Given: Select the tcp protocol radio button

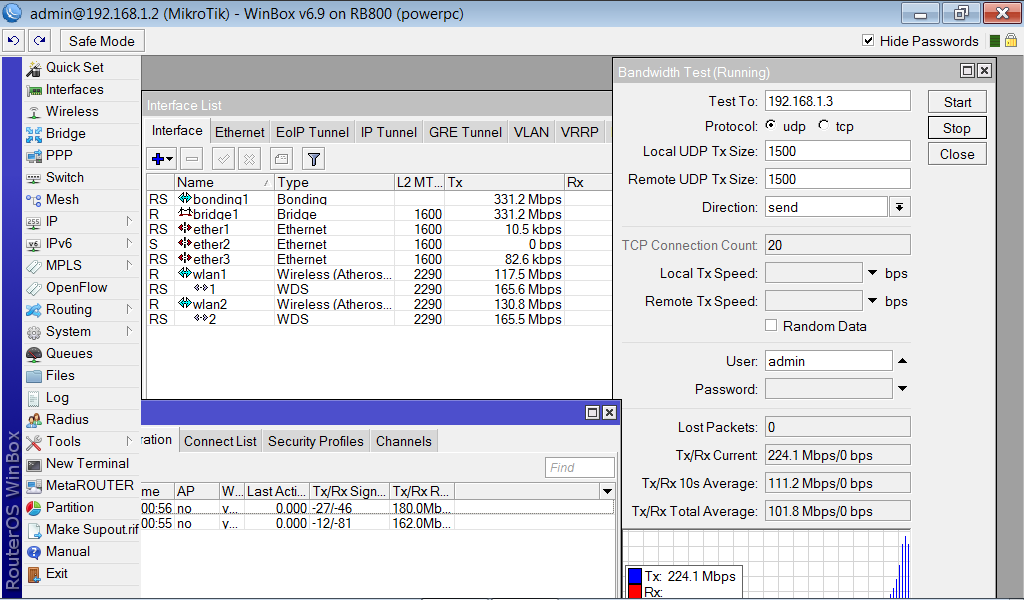Looking at the screenshot, I should pos(824,125).
